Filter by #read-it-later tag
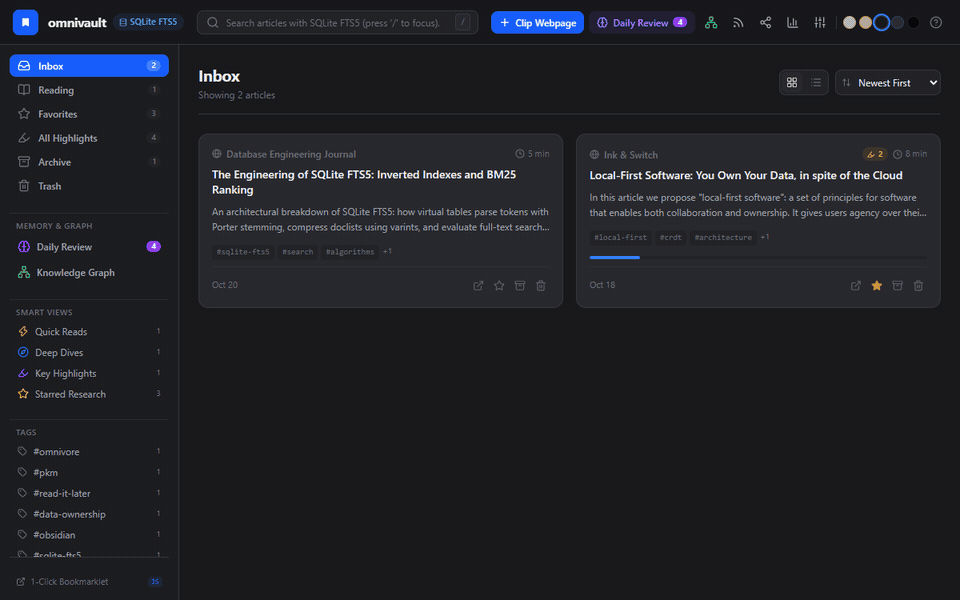The height and width of the screenshot is (600, 960). pos(89,493)
